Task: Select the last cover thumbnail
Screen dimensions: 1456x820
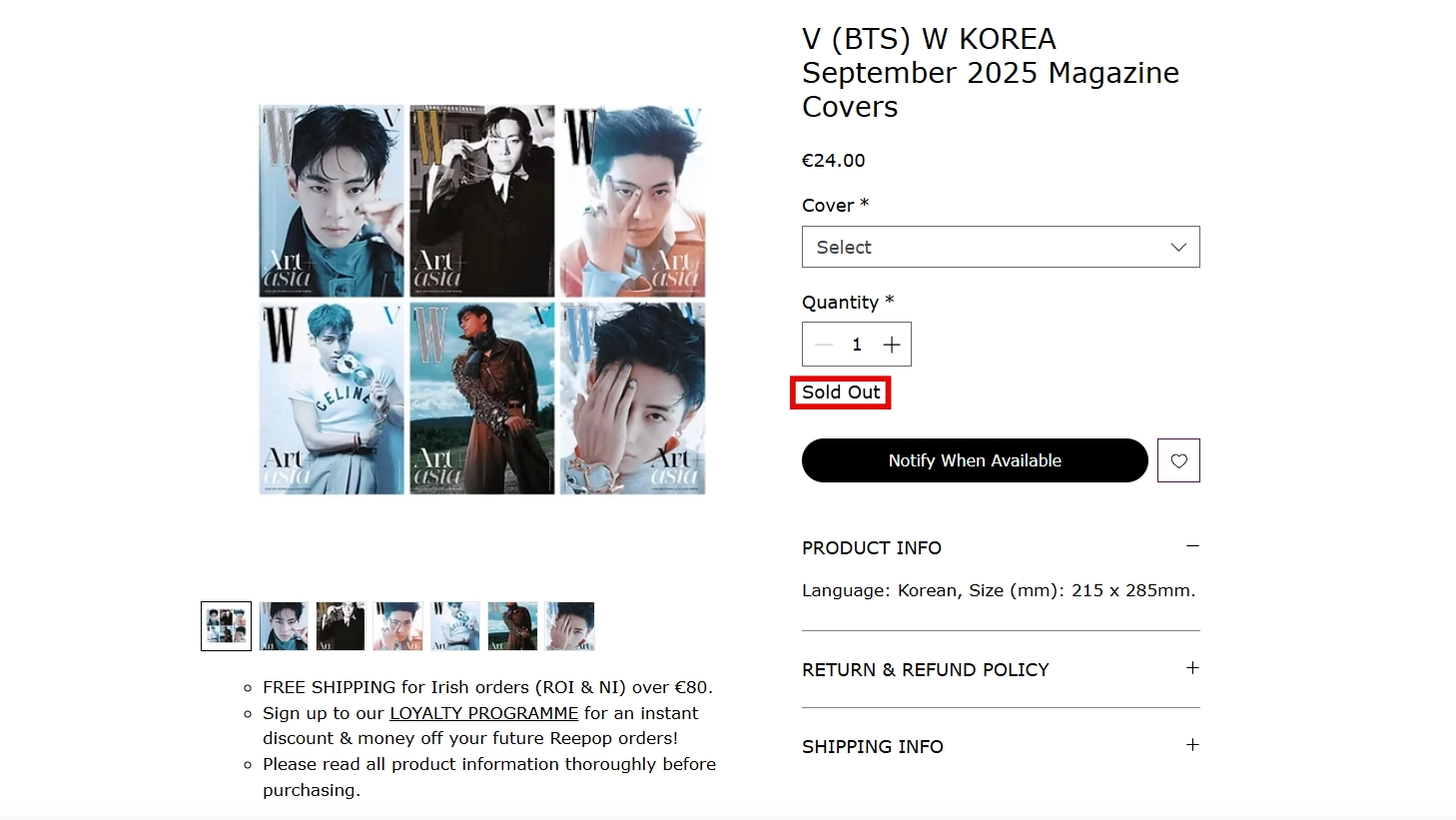Action: (570, 626)
